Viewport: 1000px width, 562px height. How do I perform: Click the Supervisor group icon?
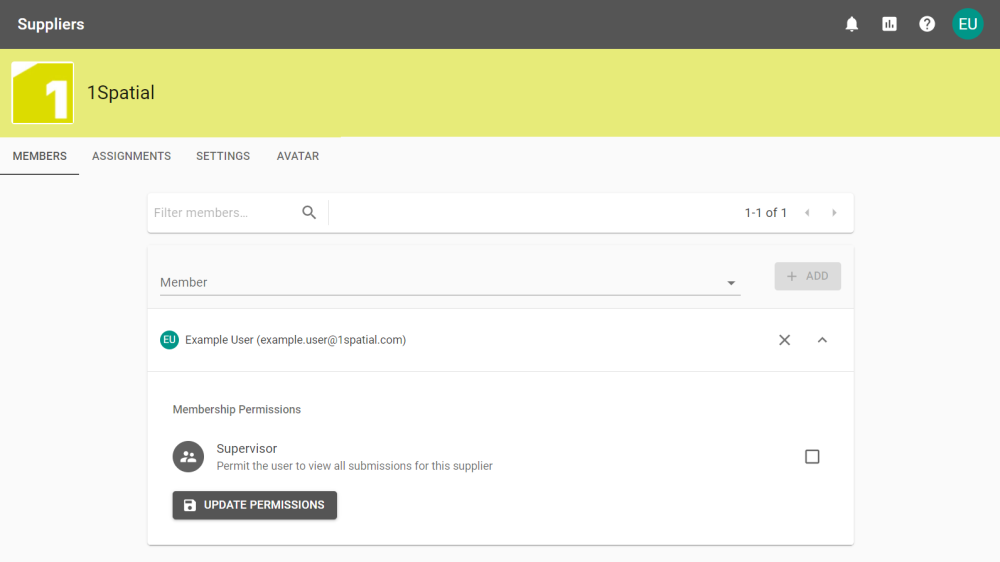tap(187, 456)
